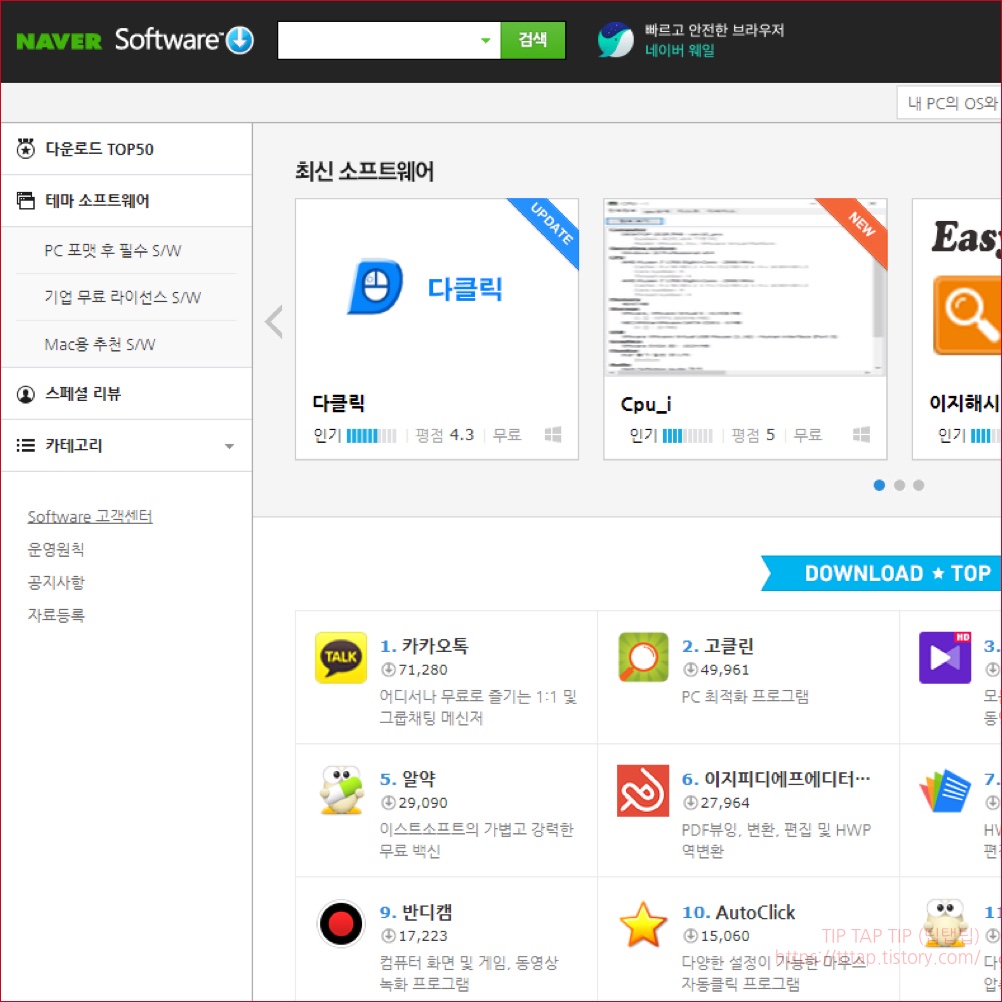
Task: Open PC 포맷 후 필수 S/W
Action: (112, 250)
